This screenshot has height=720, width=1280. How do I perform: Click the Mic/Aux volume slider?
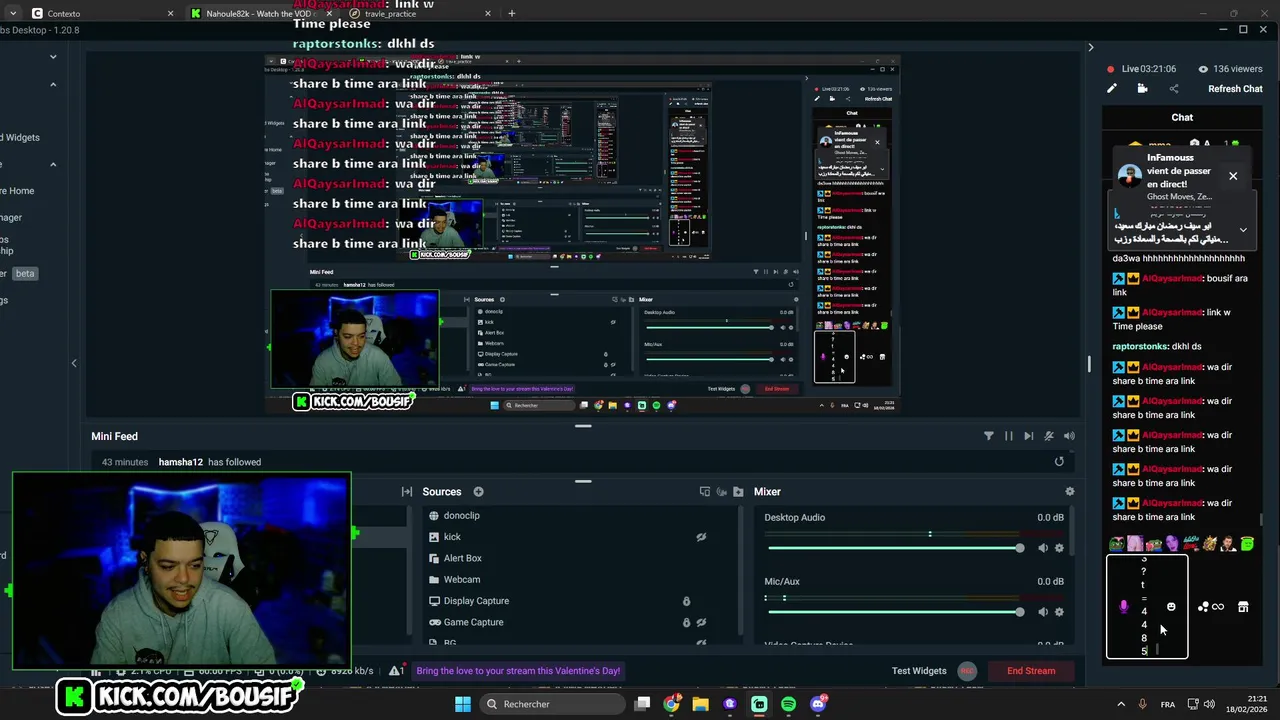[897, 612]
